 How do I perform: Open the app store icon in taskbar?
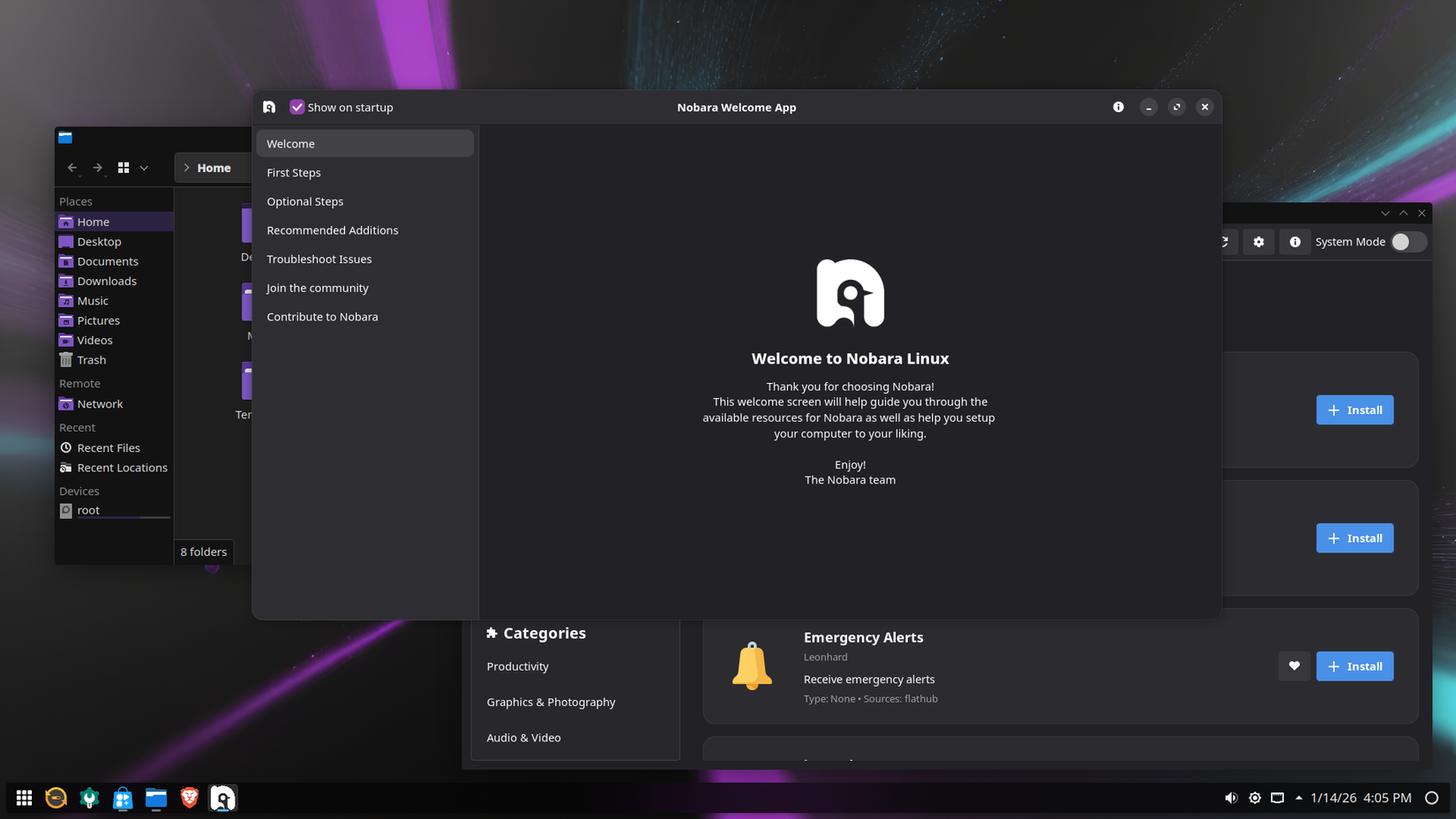(123, 797)
